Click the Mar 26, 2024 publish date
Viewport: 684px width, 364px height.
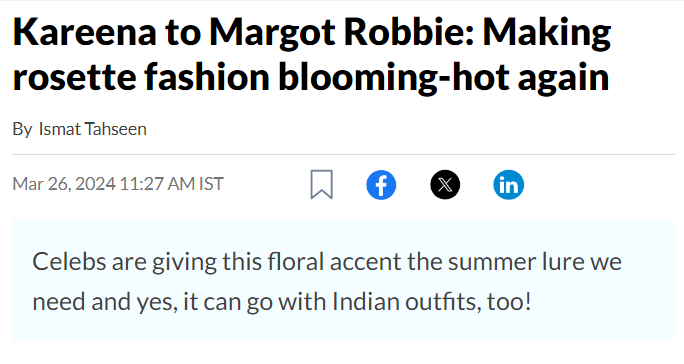(64, 184)
